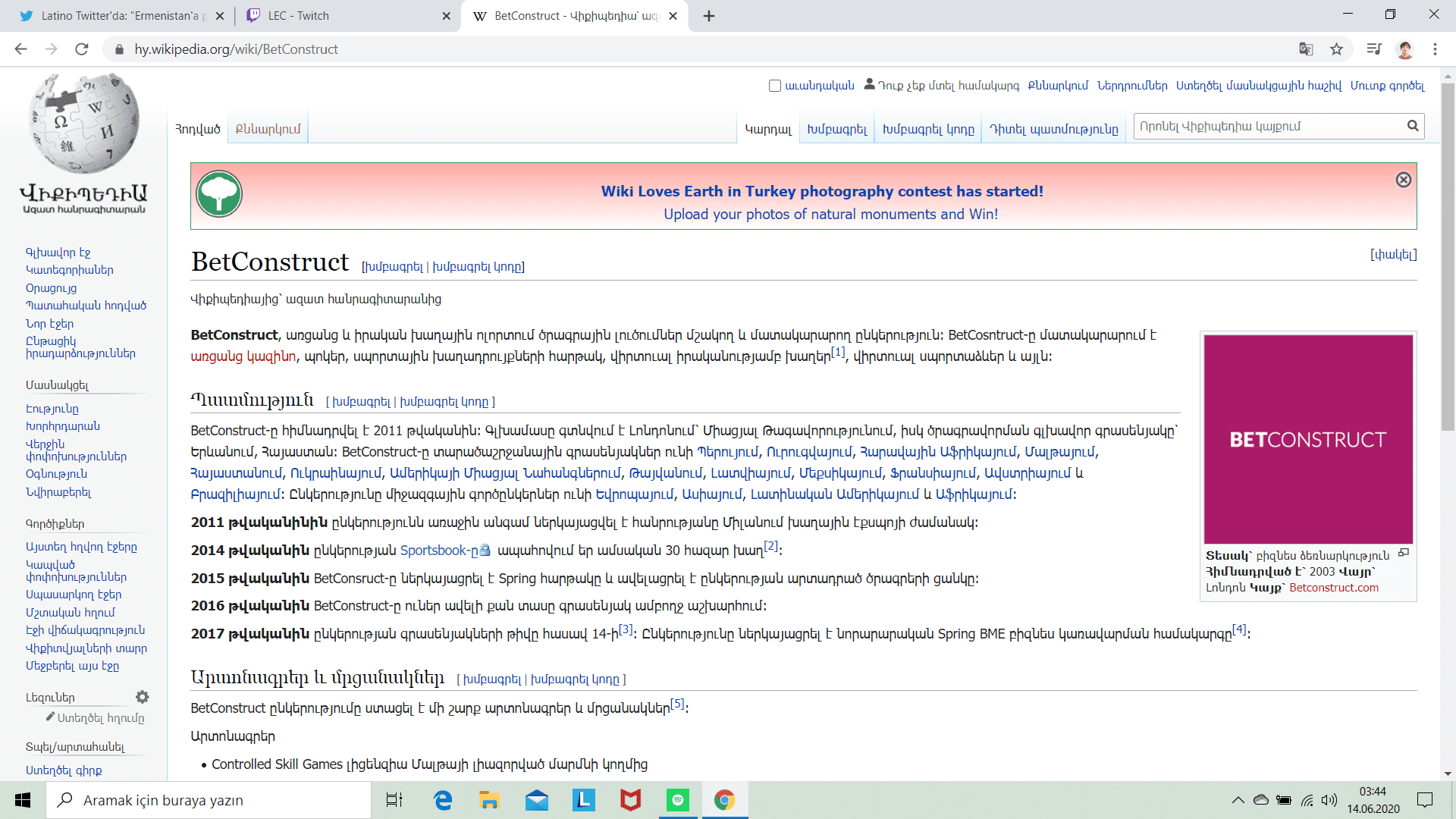Open the Ստեղծել գիրք create book link
The image size is (1456, 819).
[x=64, y=770]
